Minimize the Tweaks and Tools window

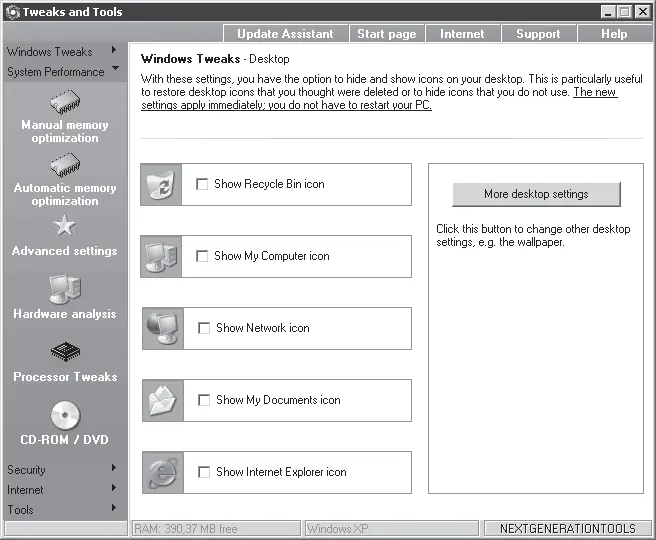(608, 12)
